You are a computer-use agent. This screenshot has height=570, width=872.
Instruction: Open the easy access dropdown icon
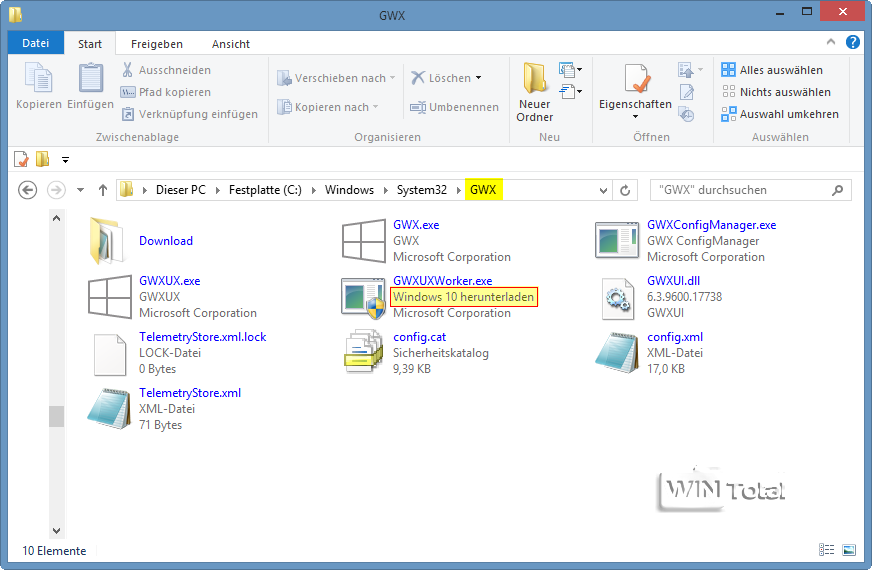[571, 91]
